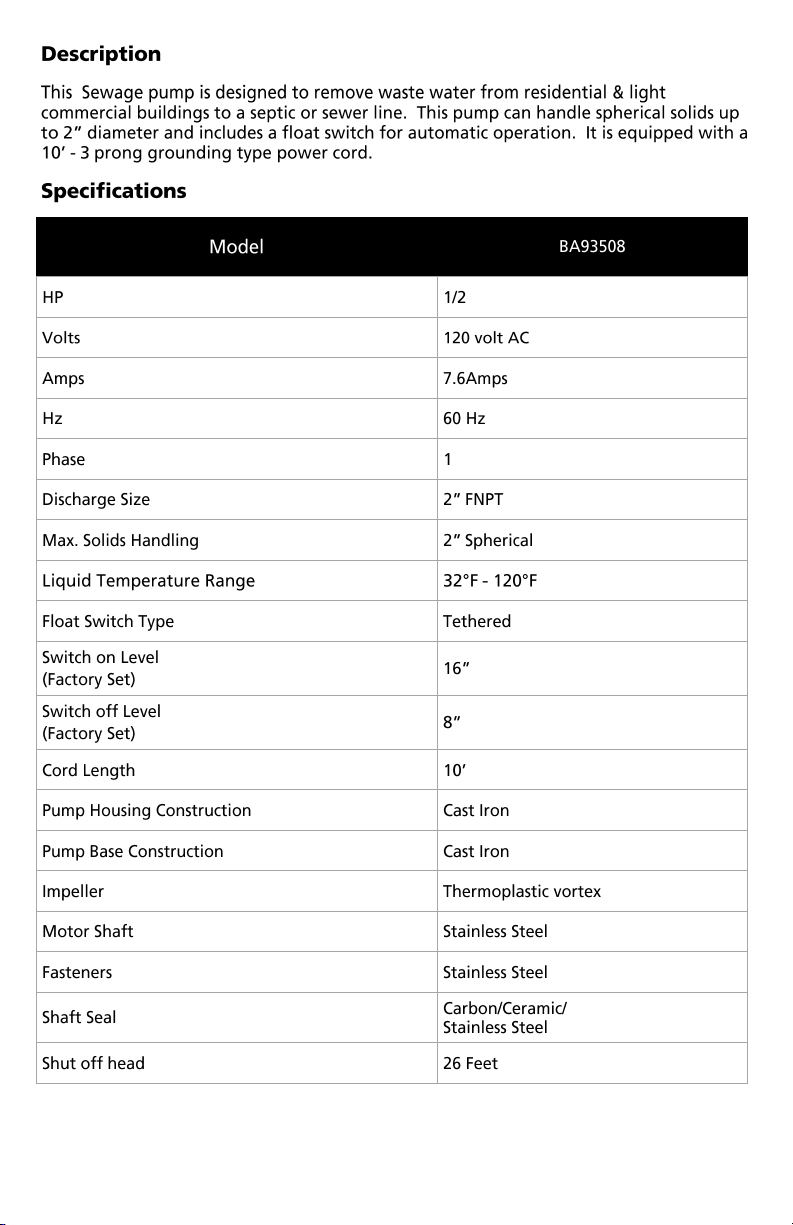The width and height of the screenshot is (793, 1225).
Task: Click the Motor Shaft row label
Action: click(x=87, y=931)
